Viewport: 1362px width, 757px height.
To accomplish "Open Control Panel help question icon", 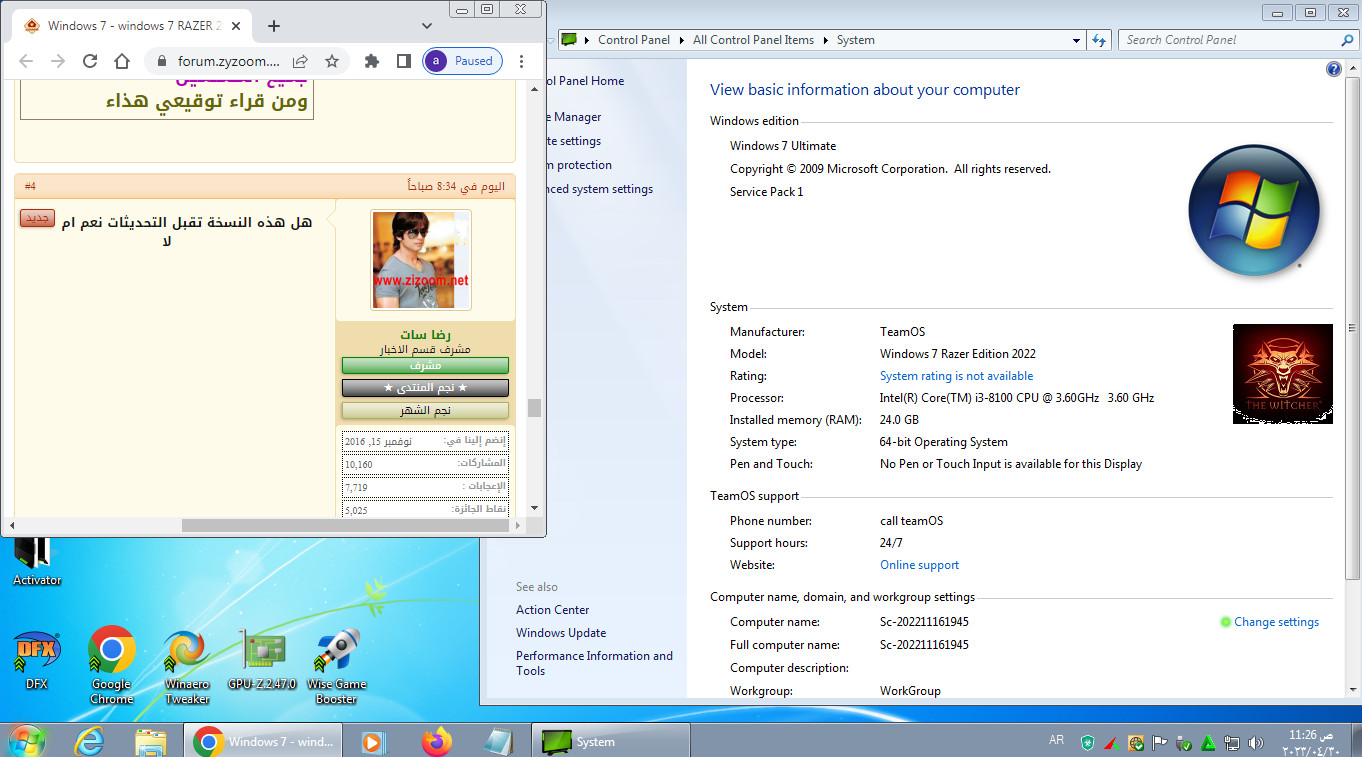I will click(x=1333, y=69).
